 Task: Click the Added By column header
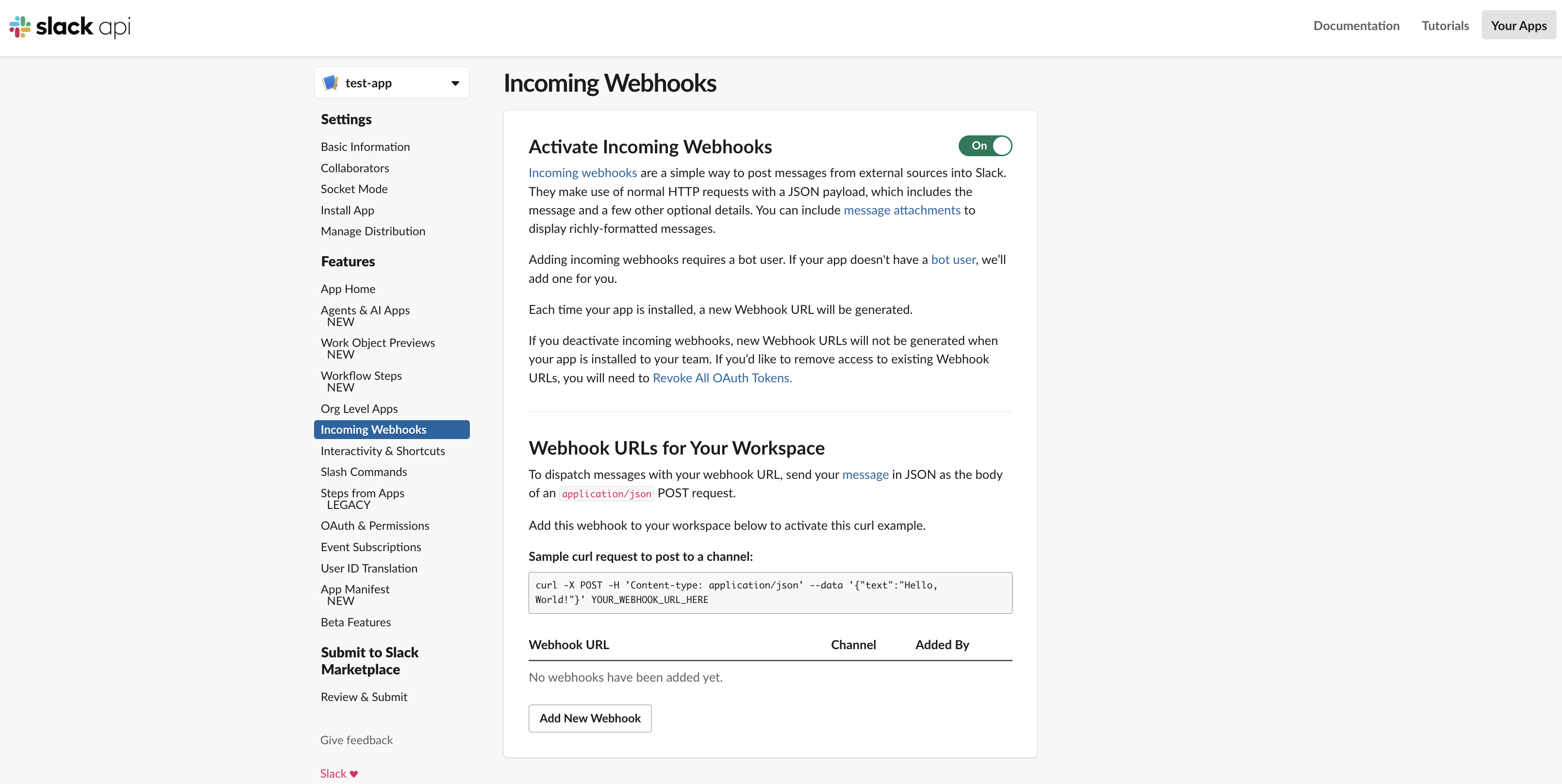[x=942, y=645]
